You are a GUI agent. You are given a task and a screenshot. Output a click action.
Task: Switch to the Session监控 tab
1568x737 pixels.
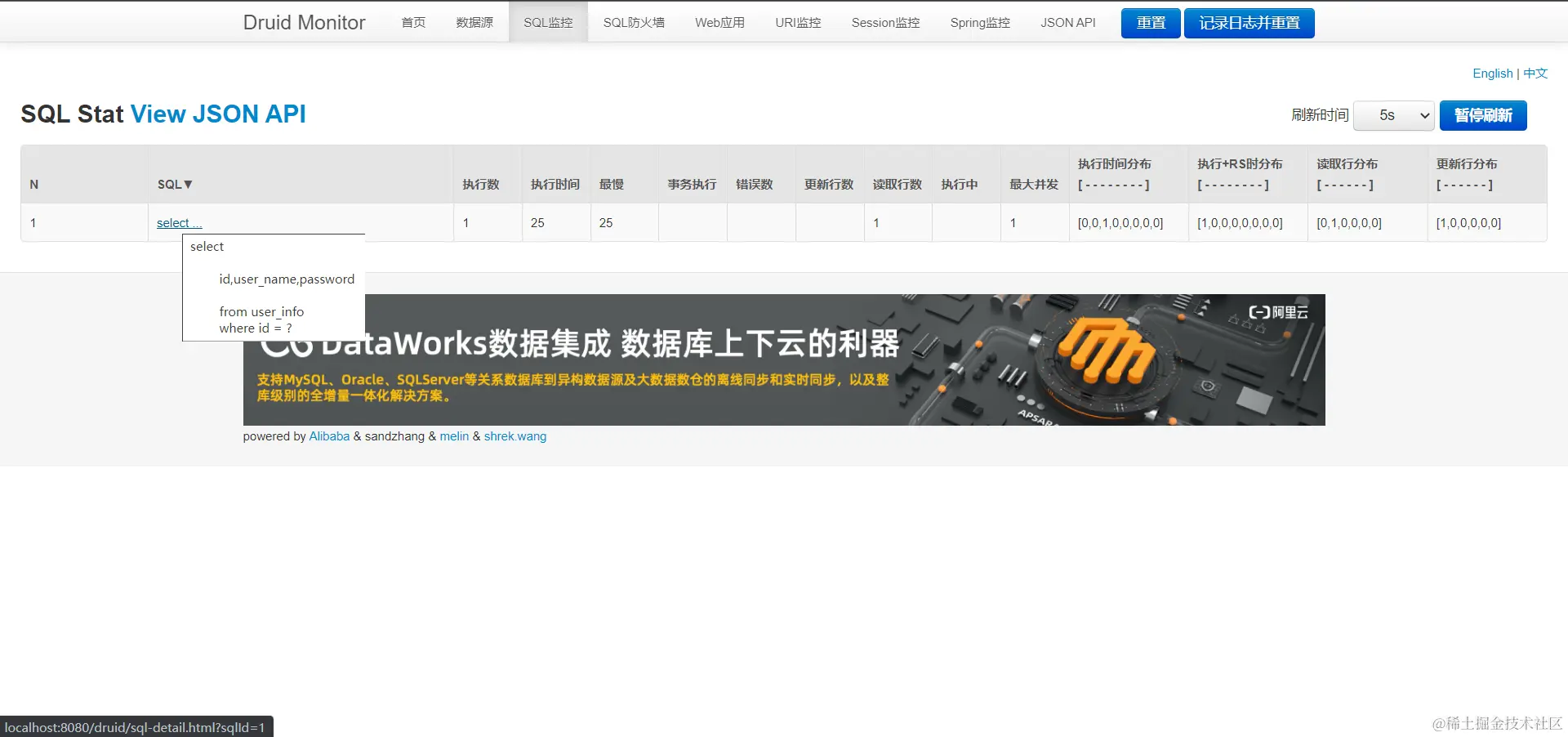(885, 22)
